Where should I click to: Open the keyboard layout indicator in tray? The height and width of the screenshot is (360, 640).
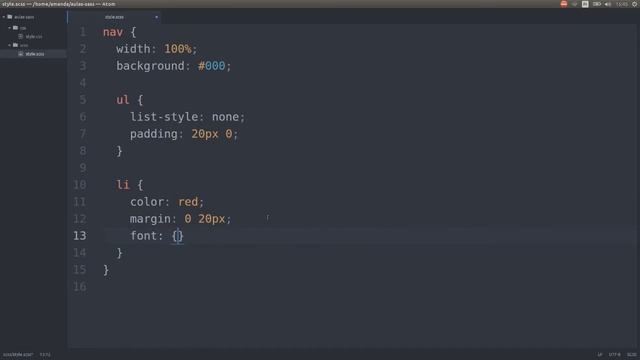point(585,4)
